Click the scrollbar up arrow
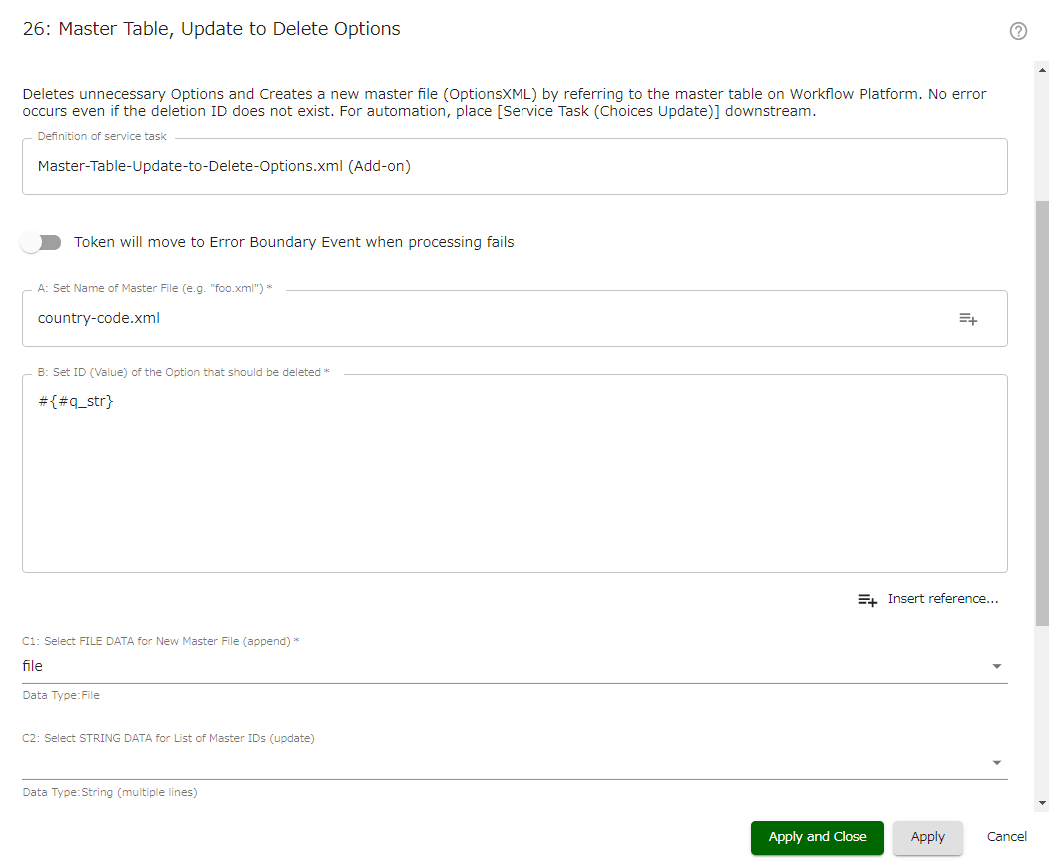The image size is (1049, 862). point(1040,69)
